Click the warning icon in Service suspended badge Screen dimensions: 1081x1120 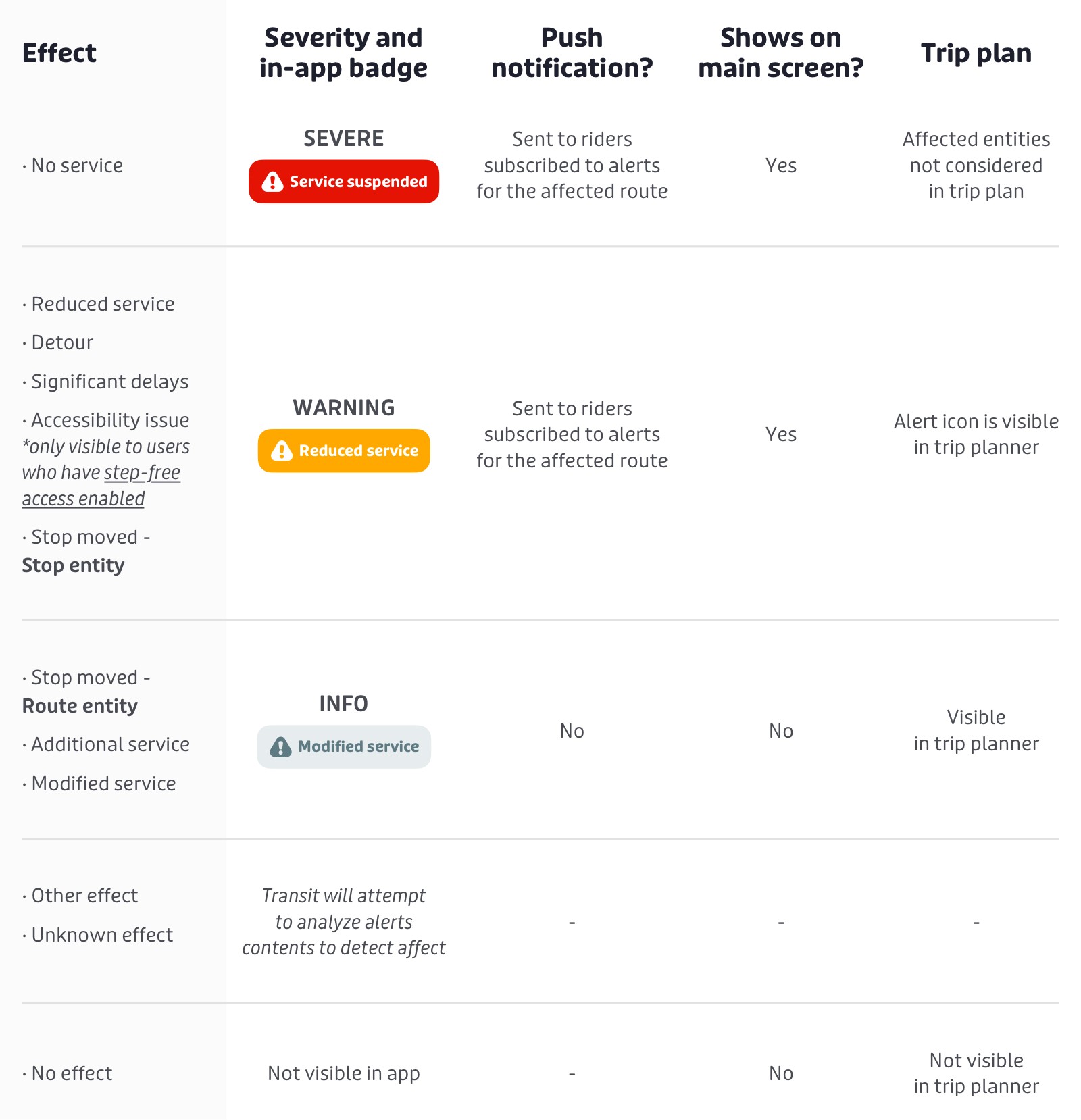[x=272, y=182]
